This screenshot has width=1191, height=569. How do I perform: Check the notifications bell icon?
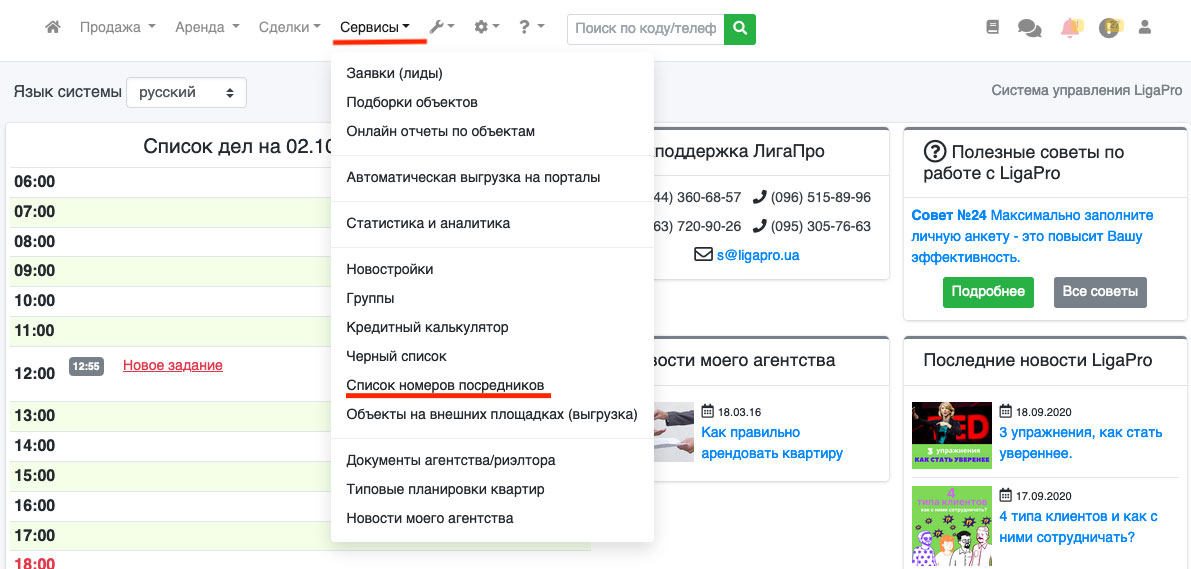pyautogui.click(x=1070, y=28)
